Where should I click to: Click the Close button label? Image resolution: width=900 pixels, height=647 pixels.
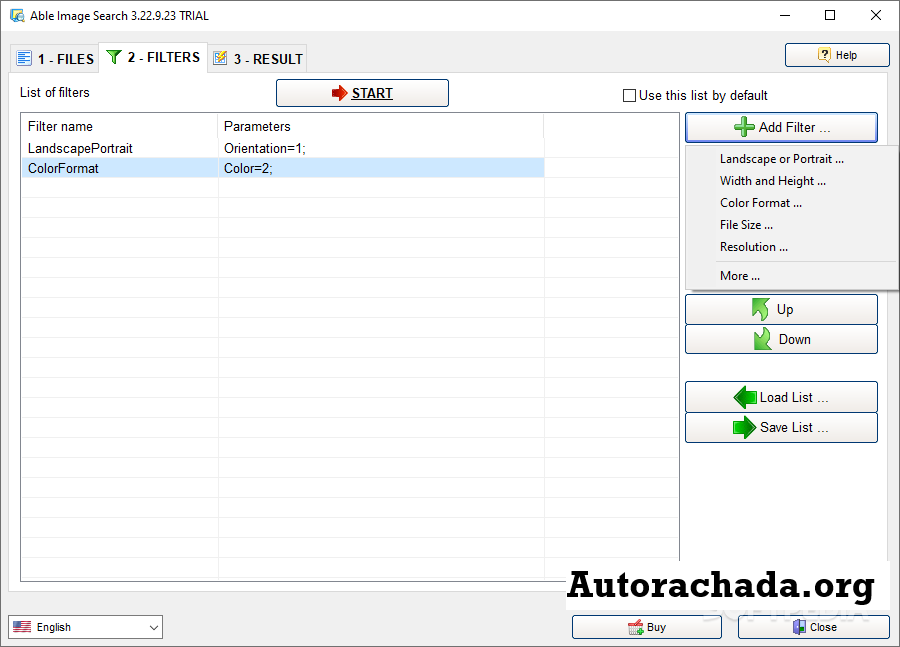(x=823, y=627)
